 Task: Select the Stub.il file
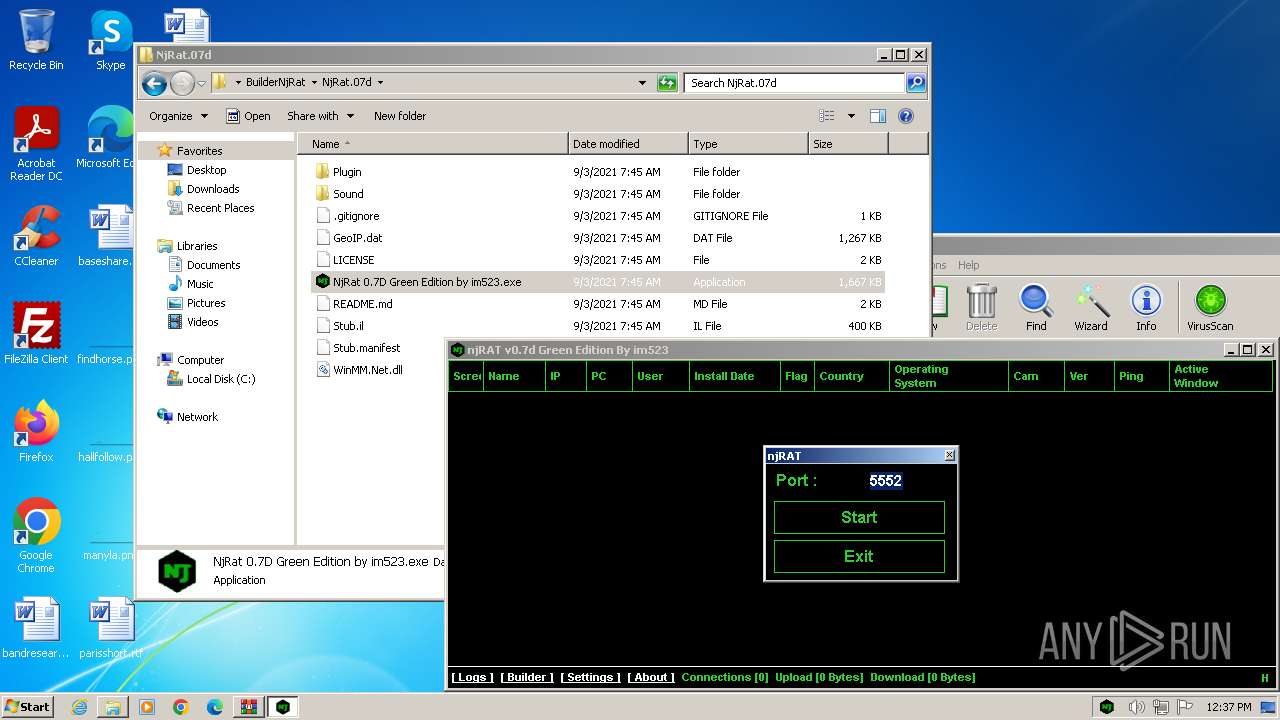click(348, 326)
